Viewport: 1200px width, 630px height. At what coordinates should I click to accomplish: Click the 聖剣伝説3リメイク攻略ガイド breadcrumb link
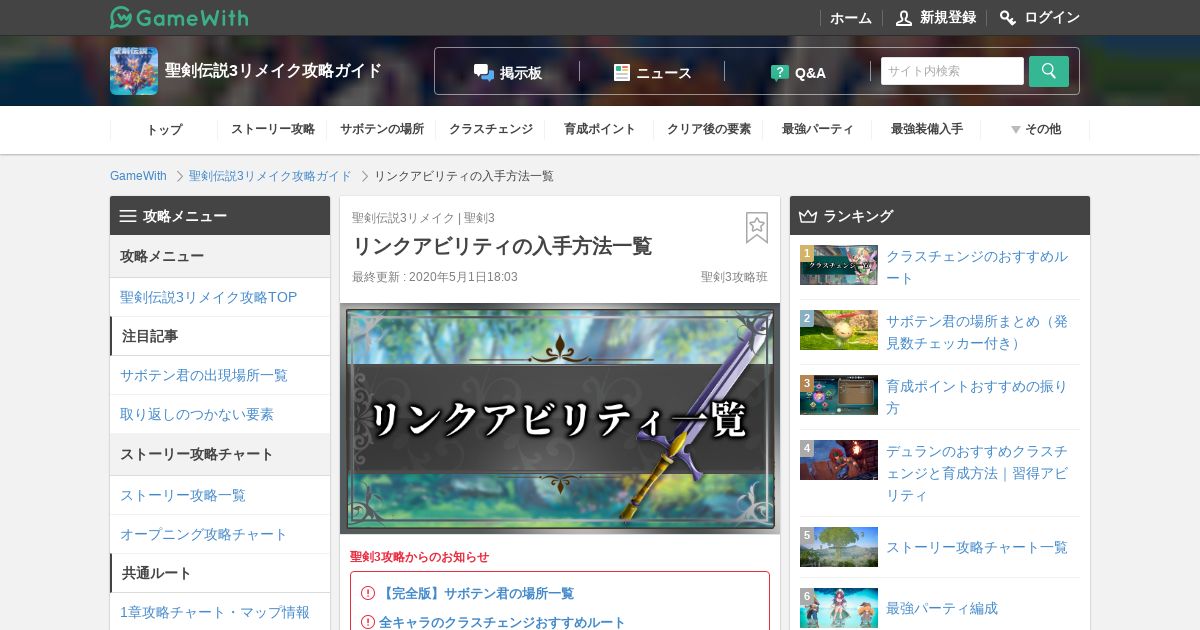pos(270,176)
